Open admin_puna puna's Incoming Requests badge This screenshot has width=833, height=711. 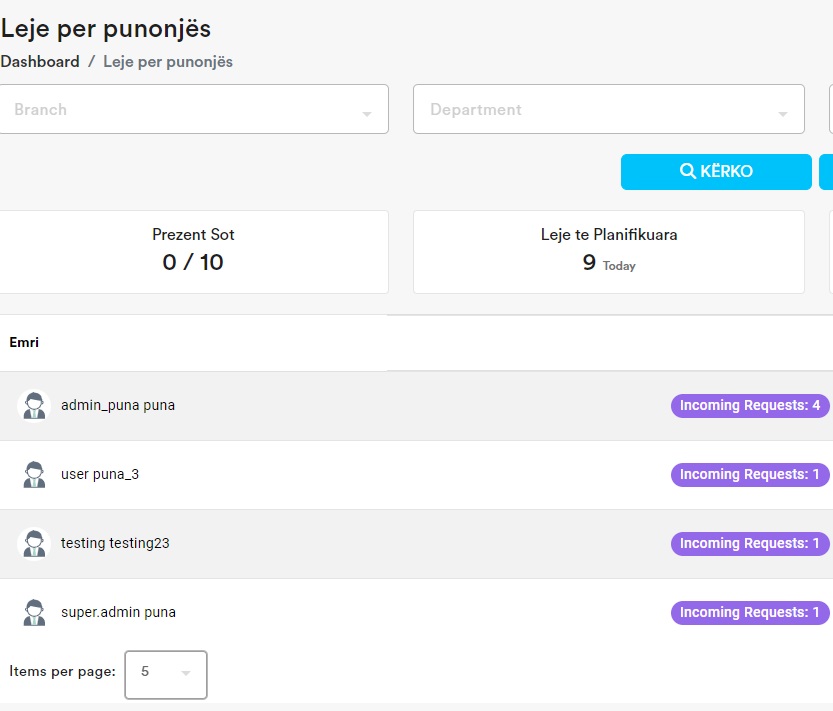pyautogui.click(x=750, y=406)
